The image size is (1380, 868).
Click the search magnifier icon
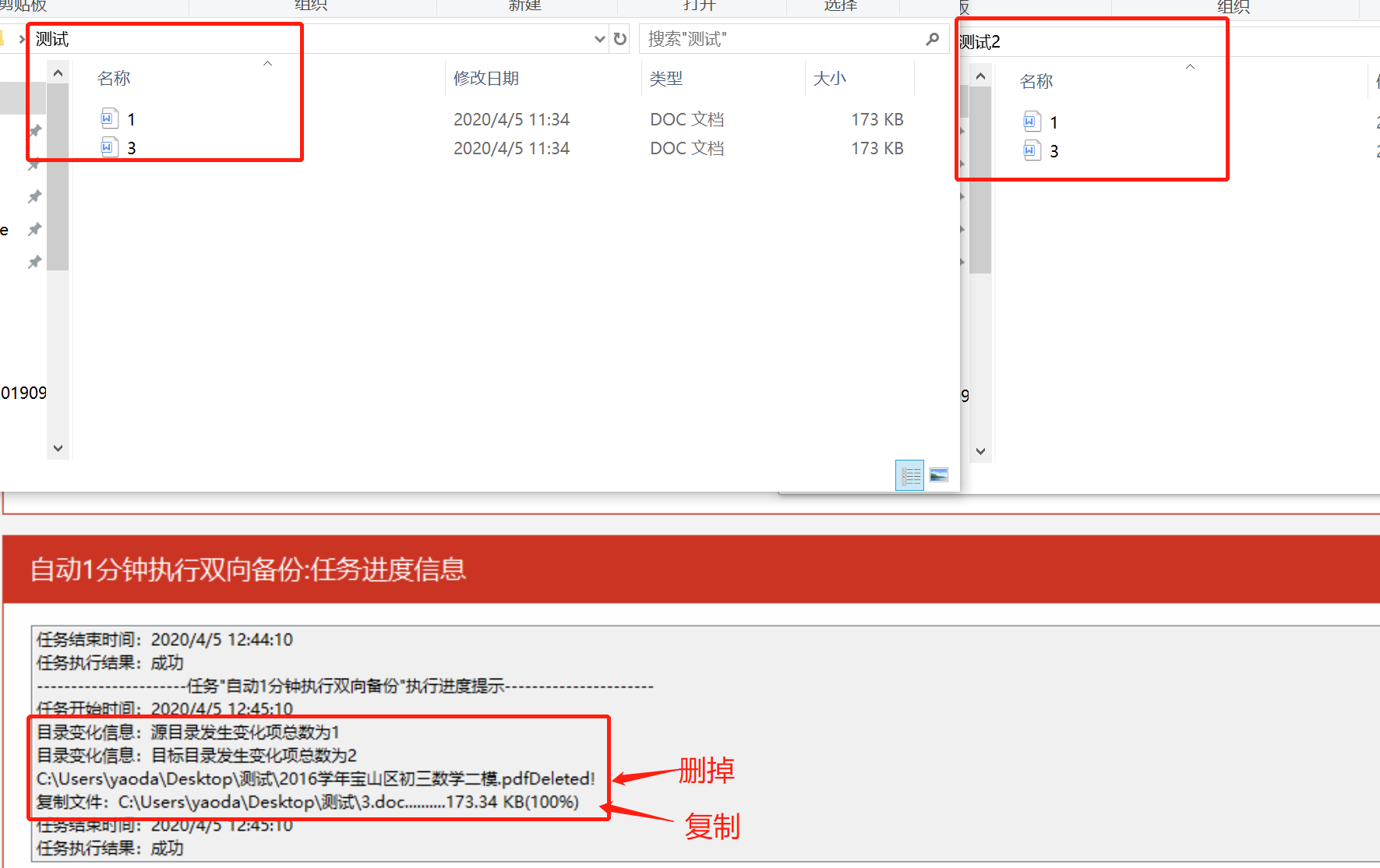[932, 39]
